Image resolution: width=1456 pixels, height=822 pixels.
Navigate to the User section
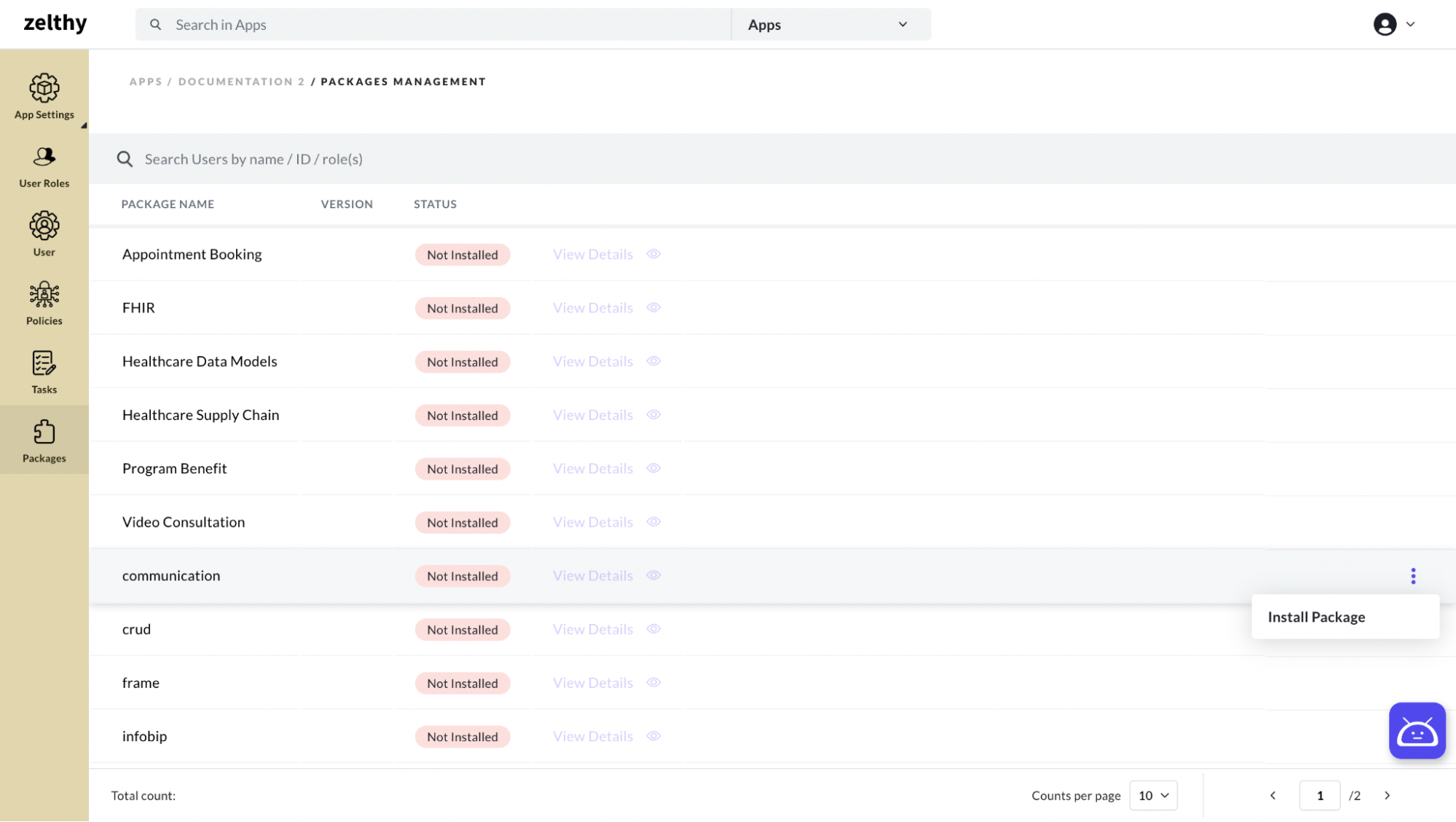[43, 233]
